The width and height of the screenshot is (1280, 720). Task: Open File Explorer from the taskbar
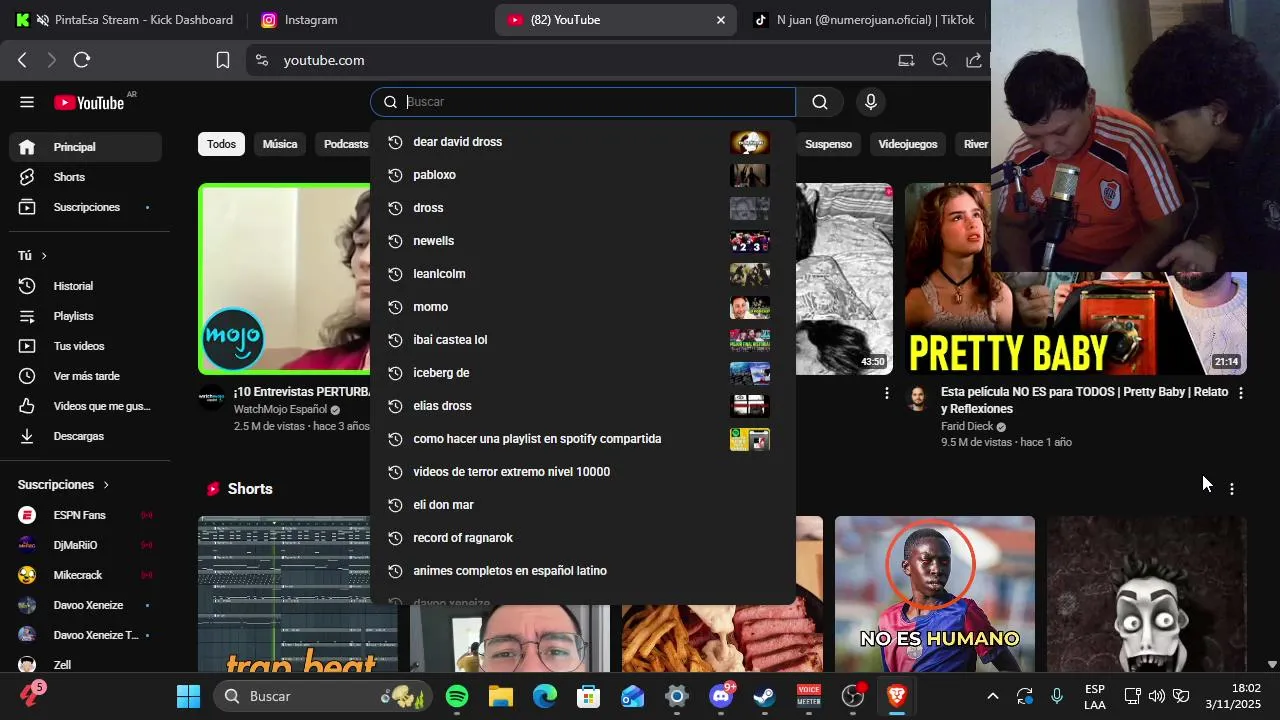click(x=501, y=696)
